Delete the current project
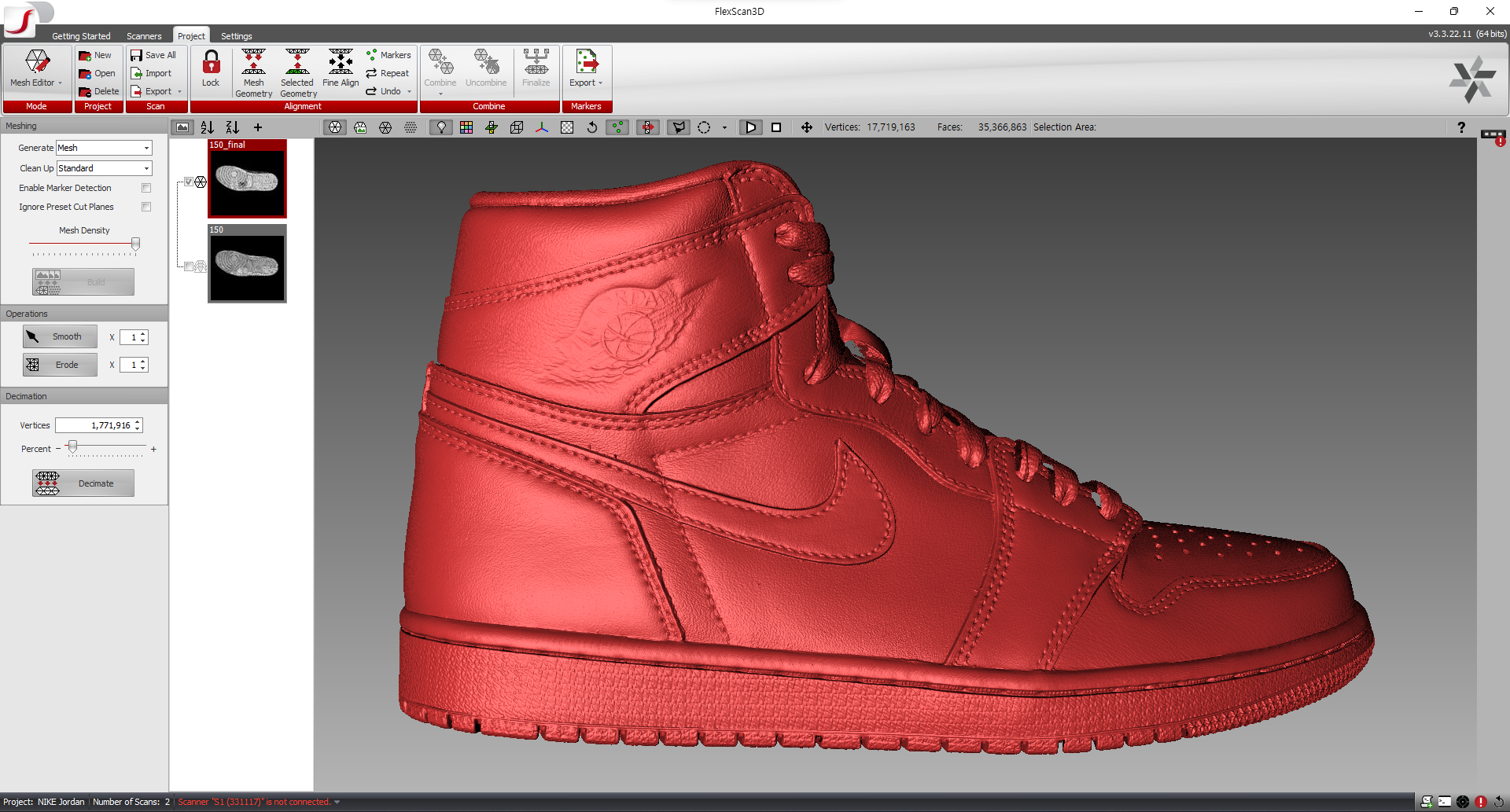The width and height of the screenshot is (1510, 812). coord(98,92)
